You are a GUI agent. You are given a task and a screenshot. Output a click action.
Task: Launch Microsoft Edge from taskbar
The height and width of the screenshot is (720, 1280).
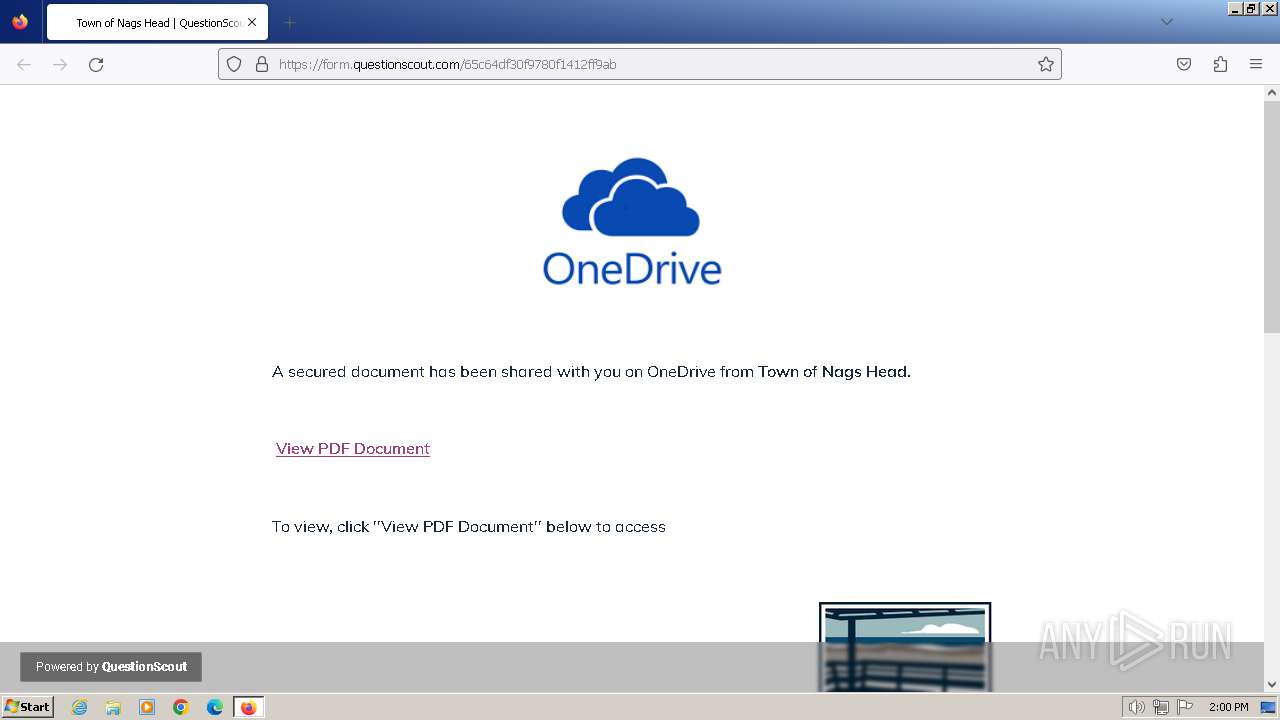pos(214,707)
